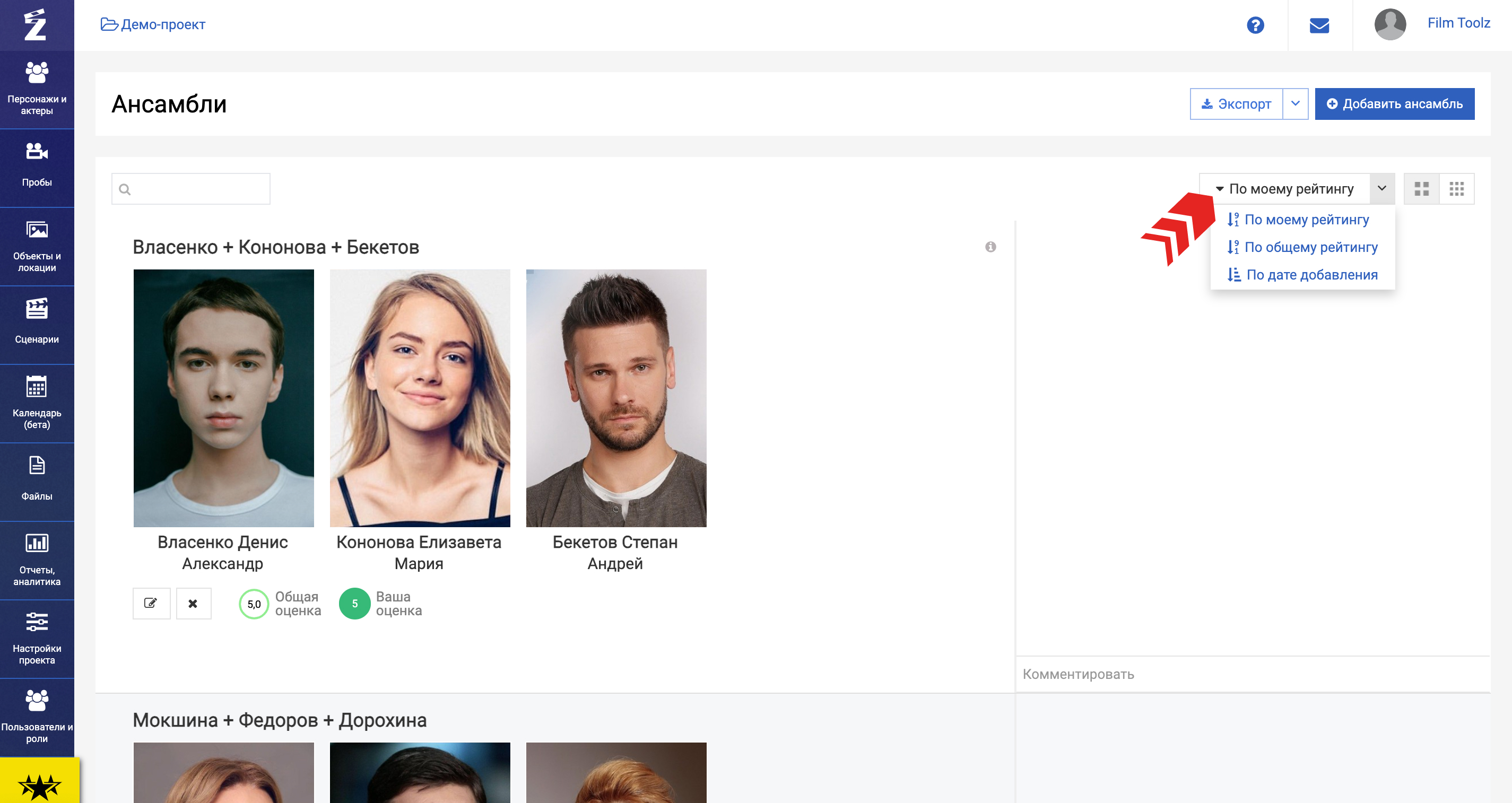Click the Ансамбли page heading
The width and height of the screenshot is (1512, 803).
tap(169, 104)
